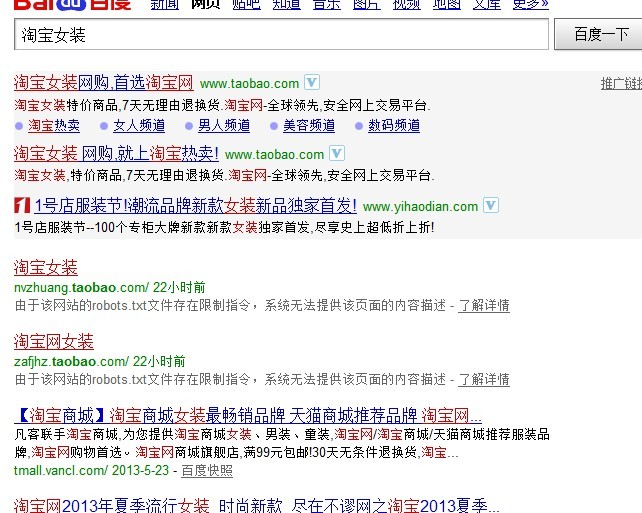Open ad 淘宝女装 网购,就上淘宝热卖!
642x513 pixels.
pos(116,154)
